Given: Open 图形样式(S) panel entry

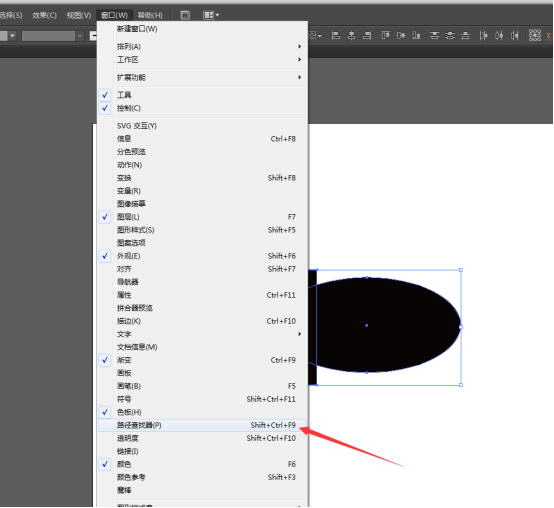Looking at the screenshot, I should [x=203, y=230].
